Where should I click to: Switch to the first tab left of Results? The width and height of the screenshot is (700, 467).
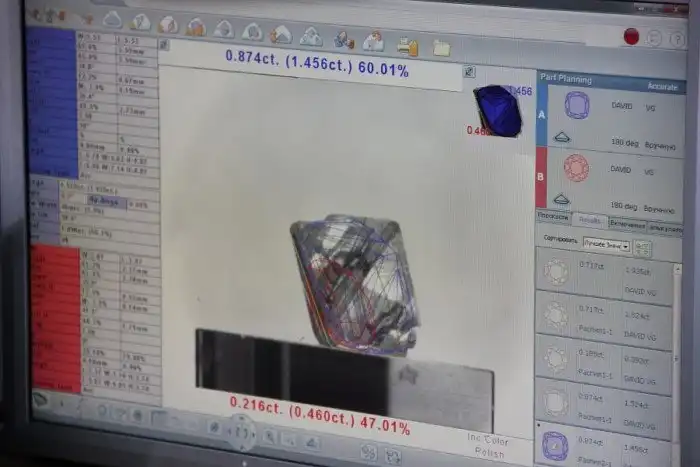[x=553, y=216]
